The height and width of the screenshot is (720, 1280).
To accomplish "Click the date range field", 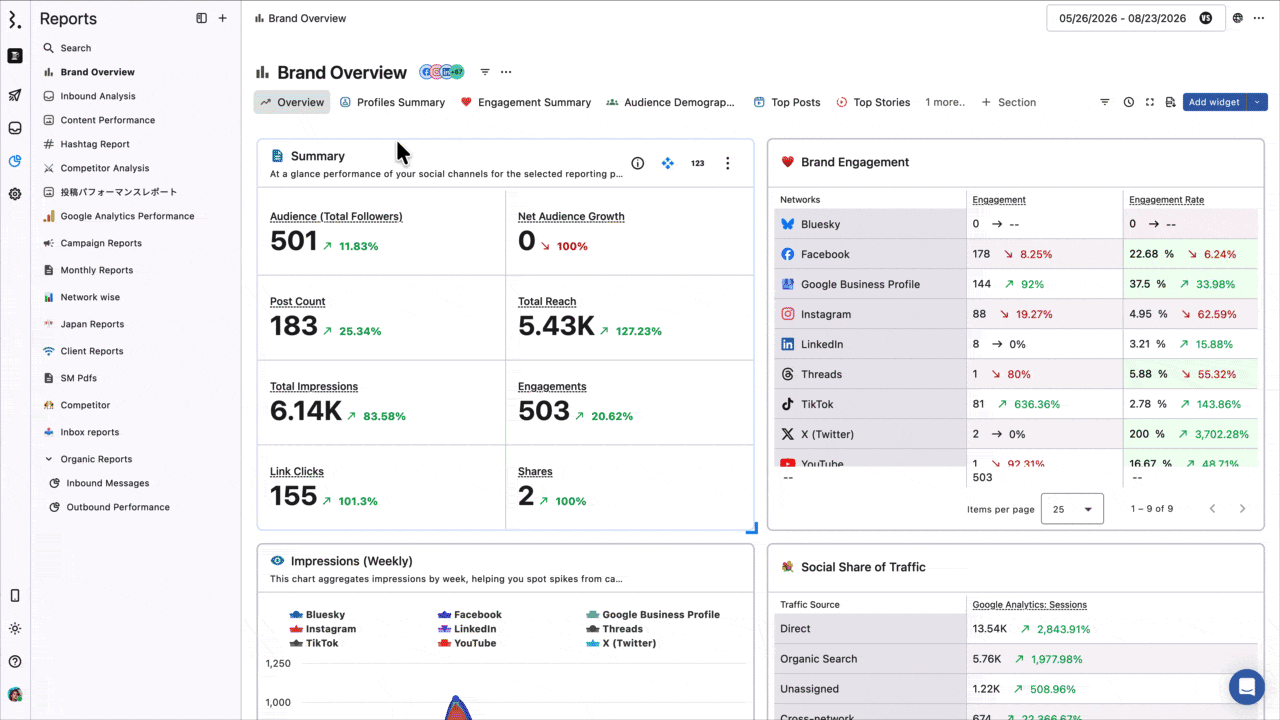I will pos(1135,18).
